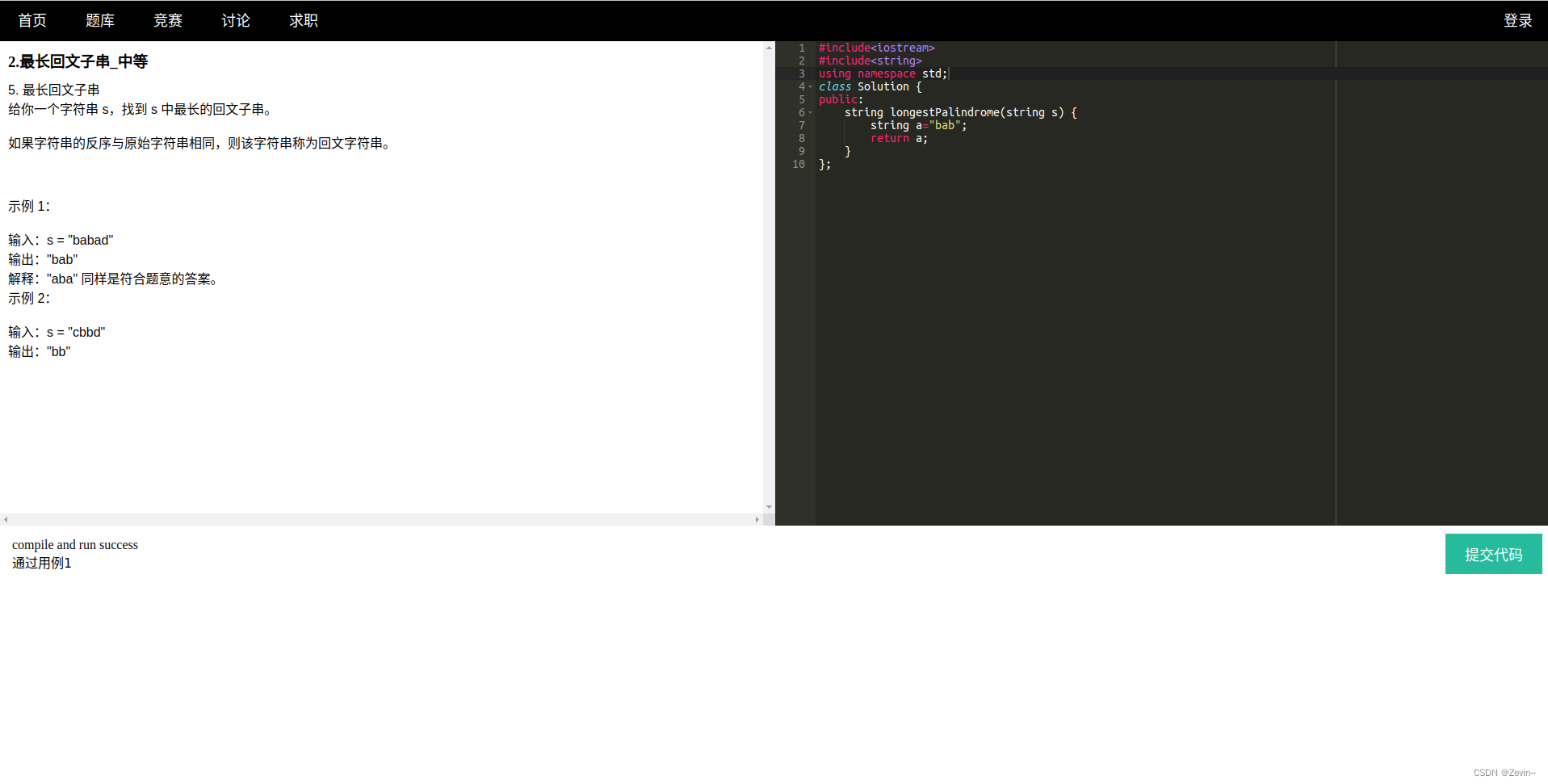Submit code with the 提交代码 button
Screen dimensions: 1548x784
pyautogui.click(x=1493, y=554)
